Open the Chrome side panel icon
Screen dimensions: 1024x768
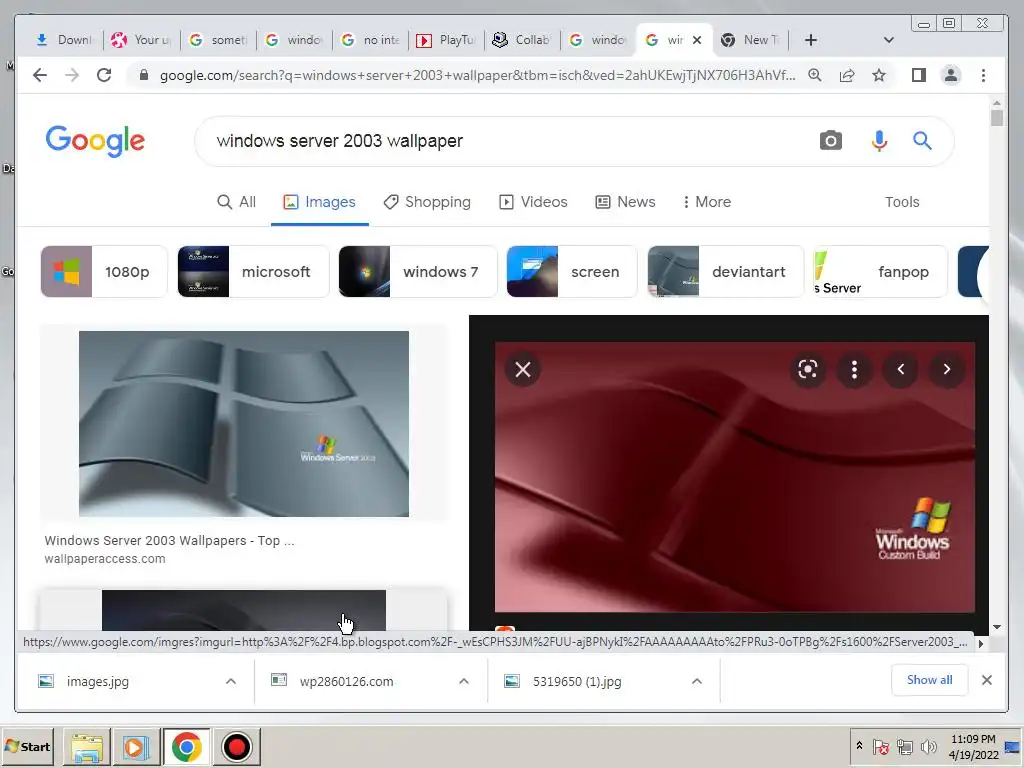(x=919, y=75)
